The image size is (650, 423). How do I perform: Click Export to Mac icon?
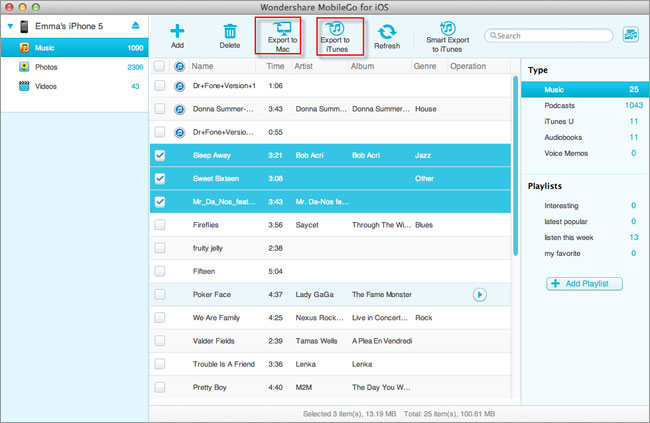point(282,28)
